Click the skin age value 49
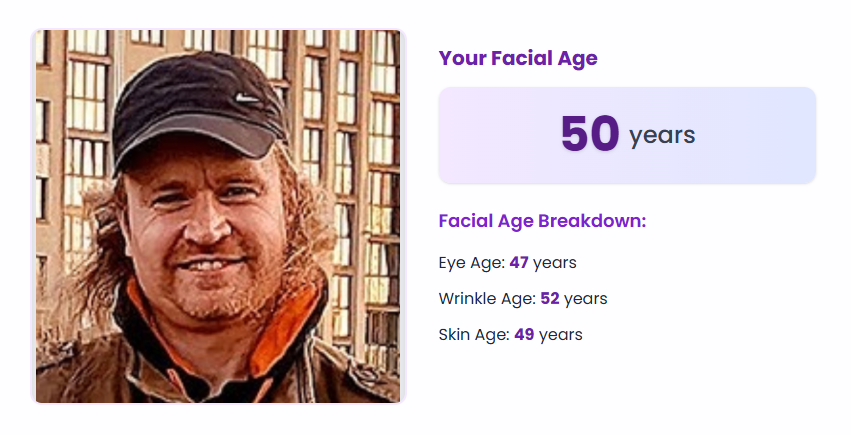 524,335
